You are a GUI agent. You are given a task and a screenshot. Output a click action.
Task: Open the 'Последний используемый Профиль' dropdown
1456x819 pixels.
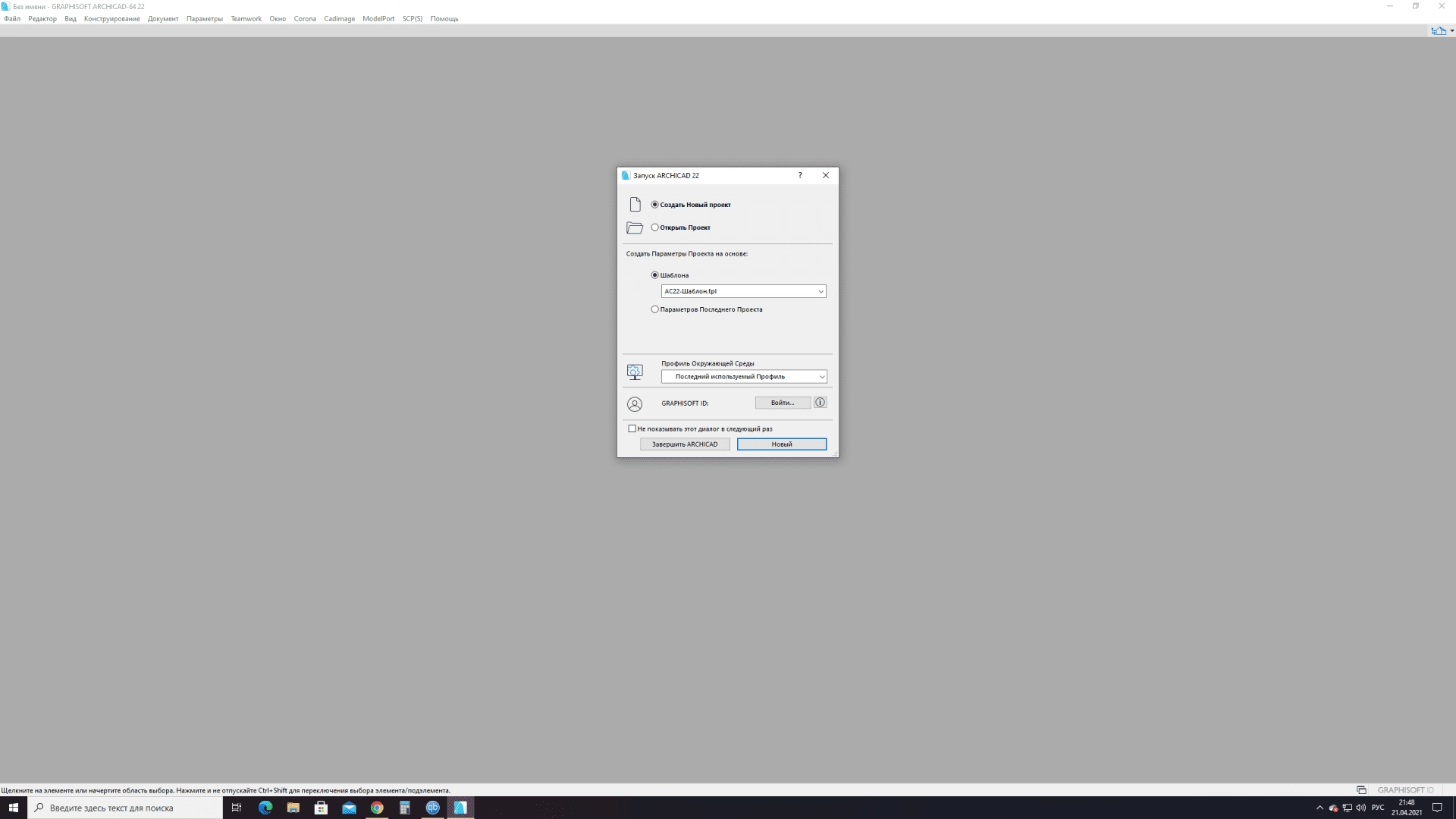pyautogui.click(x=744, y=377)
